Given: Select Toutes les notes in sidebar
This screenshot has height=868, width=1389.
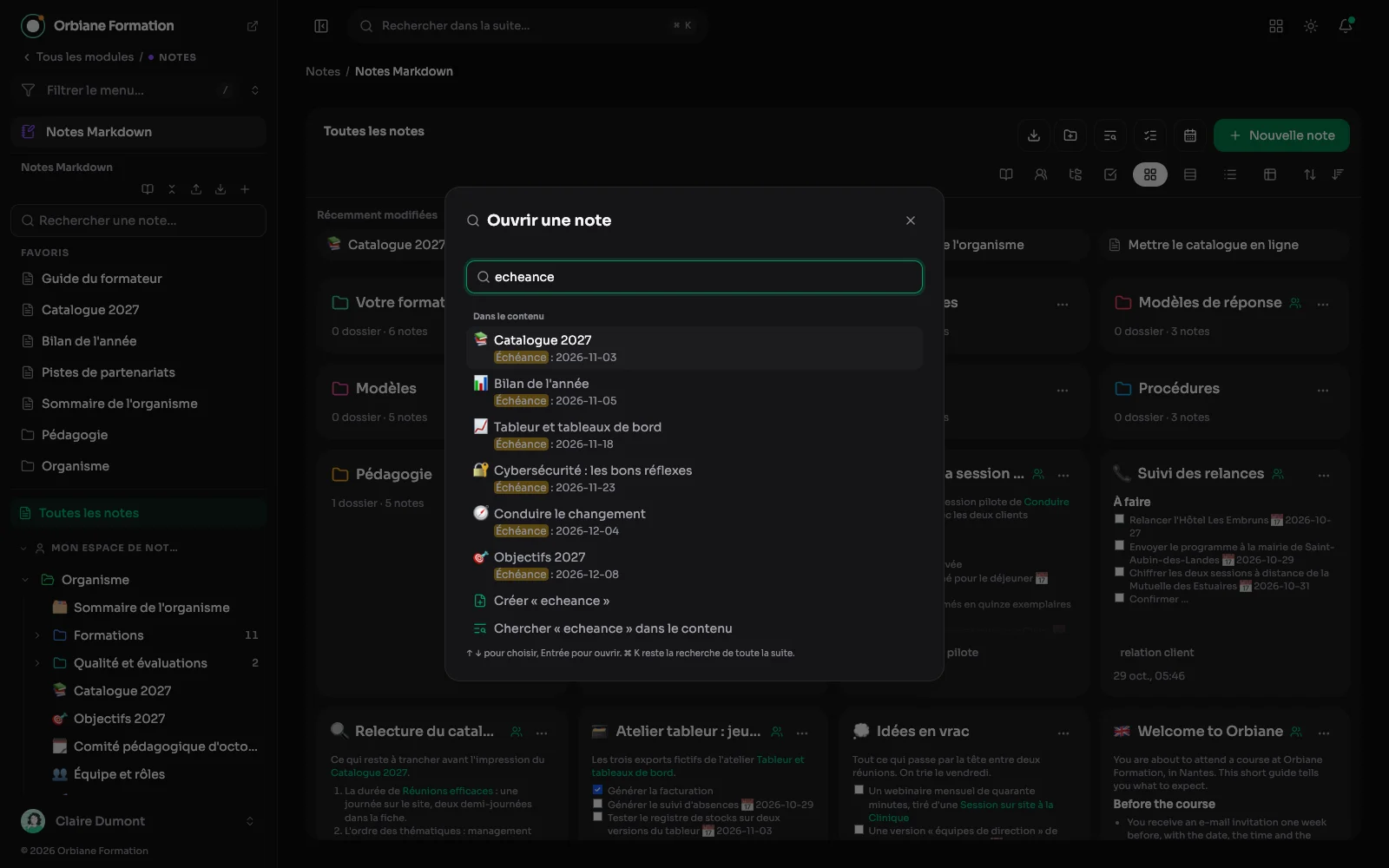Looking at the screenshot, I should pyautogui.click(x=139, y=513).
